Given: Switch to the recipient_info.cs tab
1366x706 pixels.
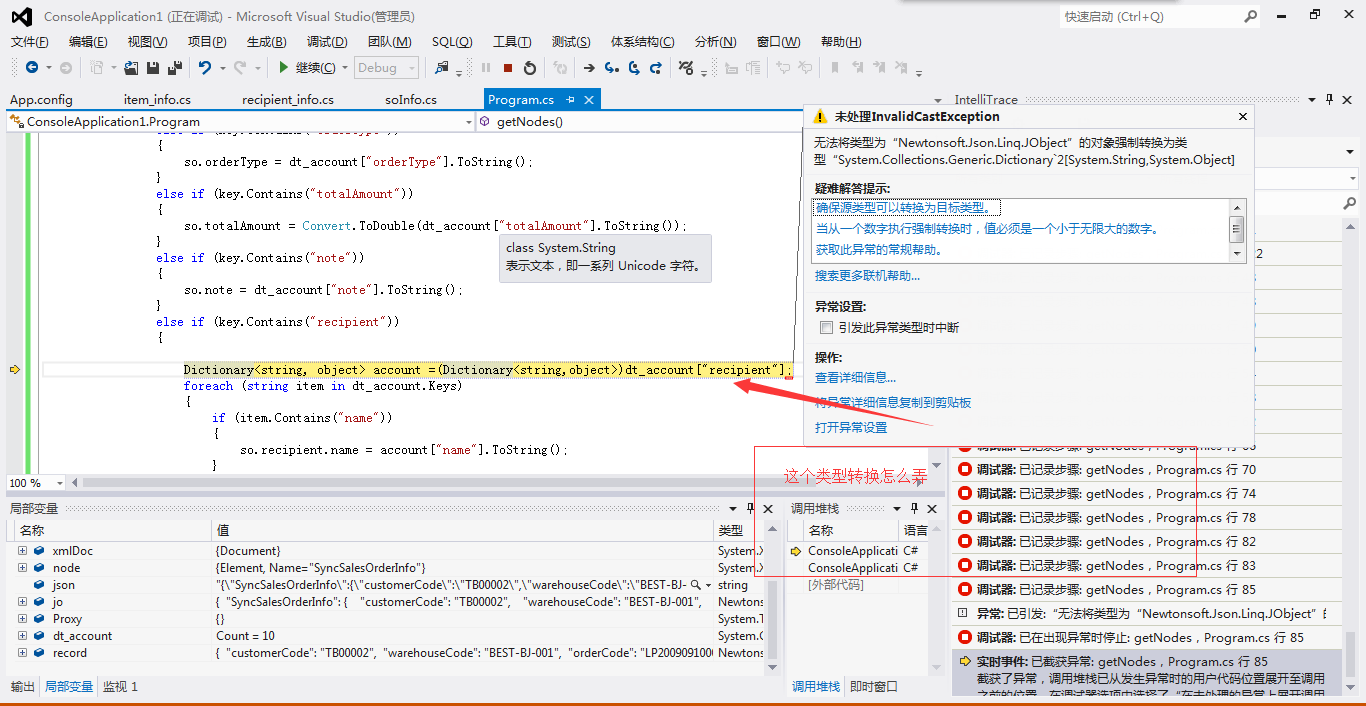Looking at the screenshot, I should (x=288, y=100).
